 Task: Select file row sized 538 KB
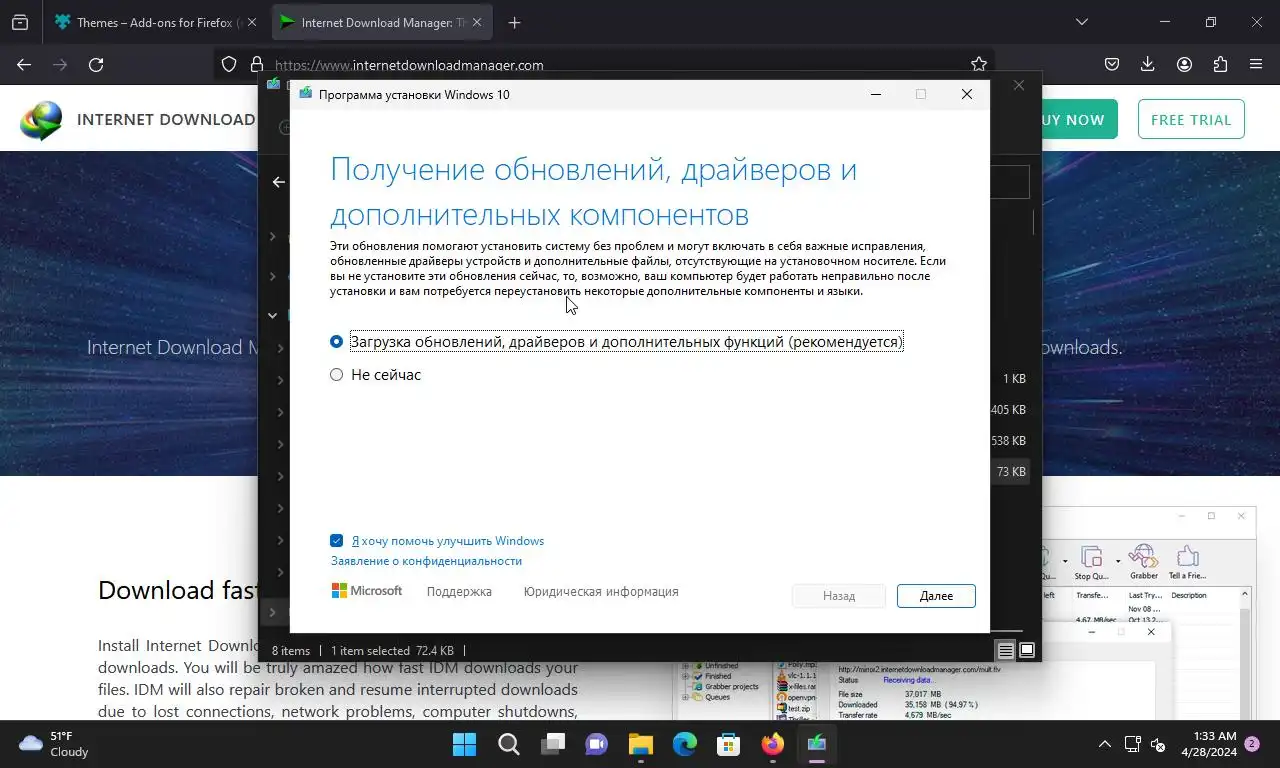[x=1008, y=441]
